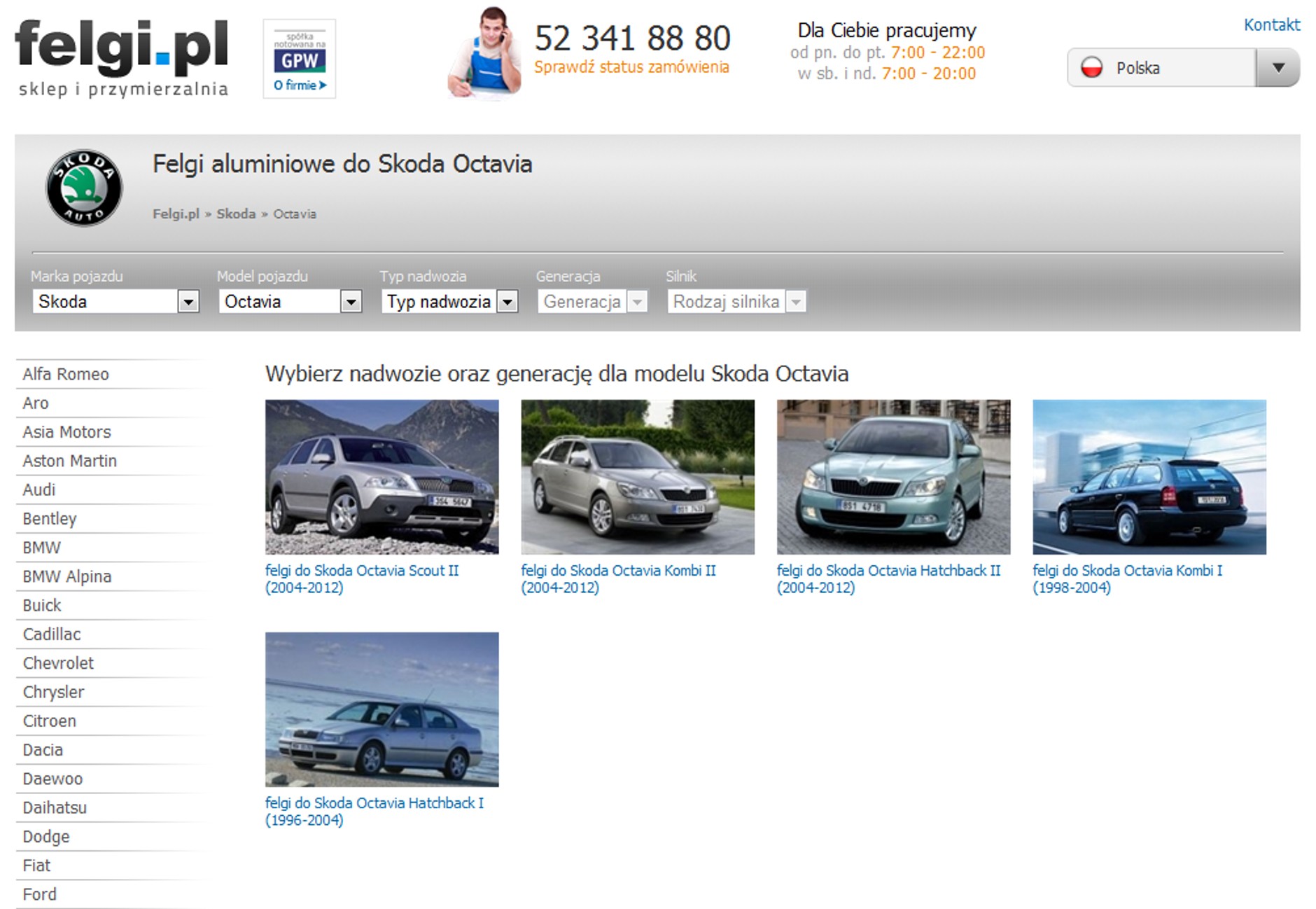
Task: Select felgi do Skoda Octavia Kombi II
Action: tap(618, 571)
